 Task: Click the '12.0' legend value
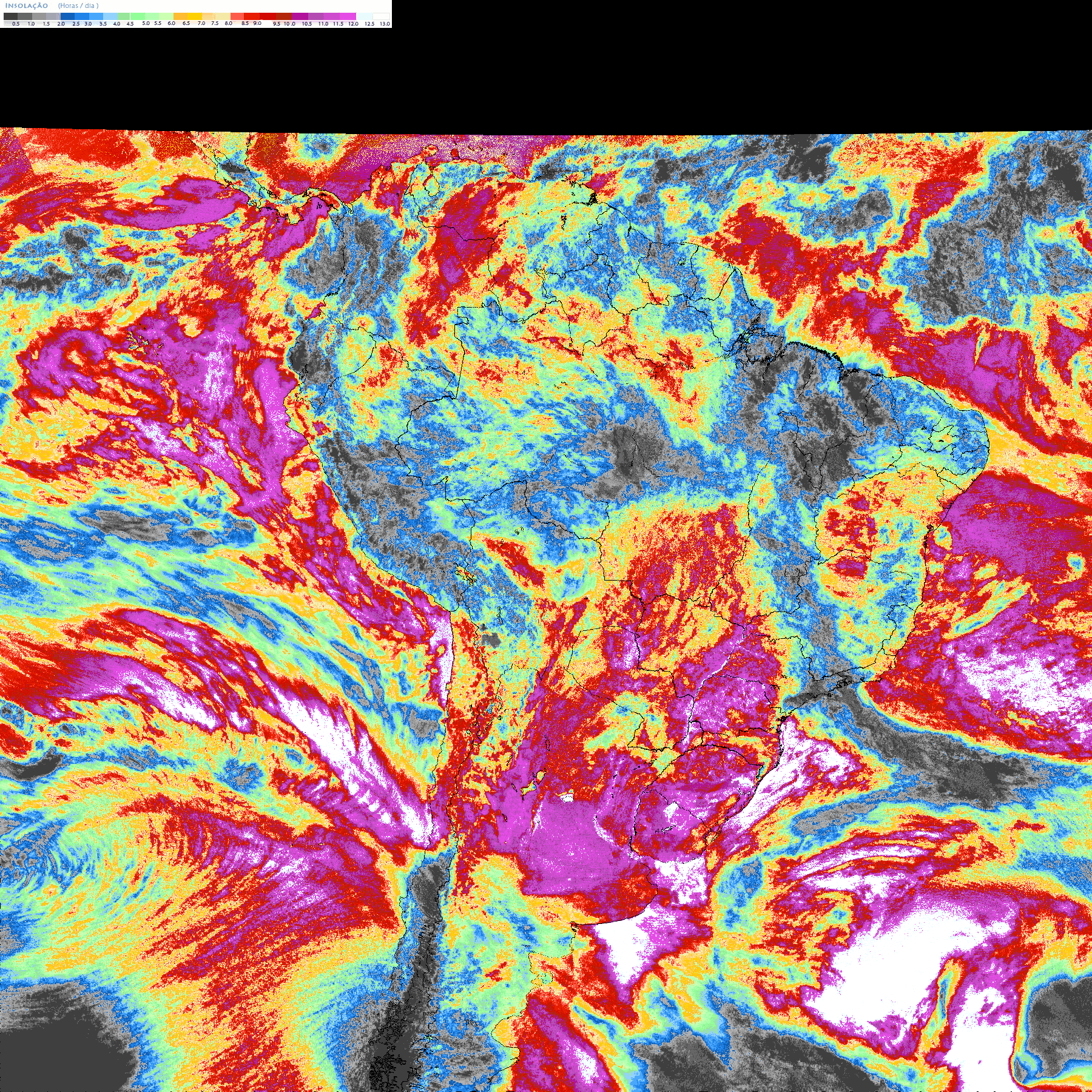[x=353, y=24]
